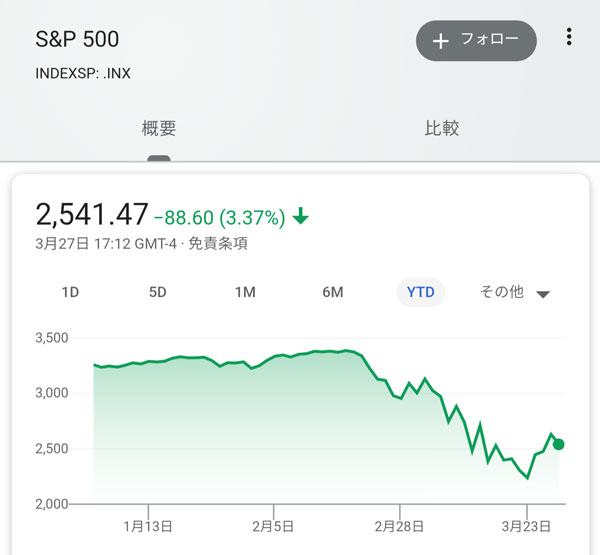600x555 pixels.
Task: Click the INDEXSP: .INX ticker label
Action: click(x=83, y=73)
